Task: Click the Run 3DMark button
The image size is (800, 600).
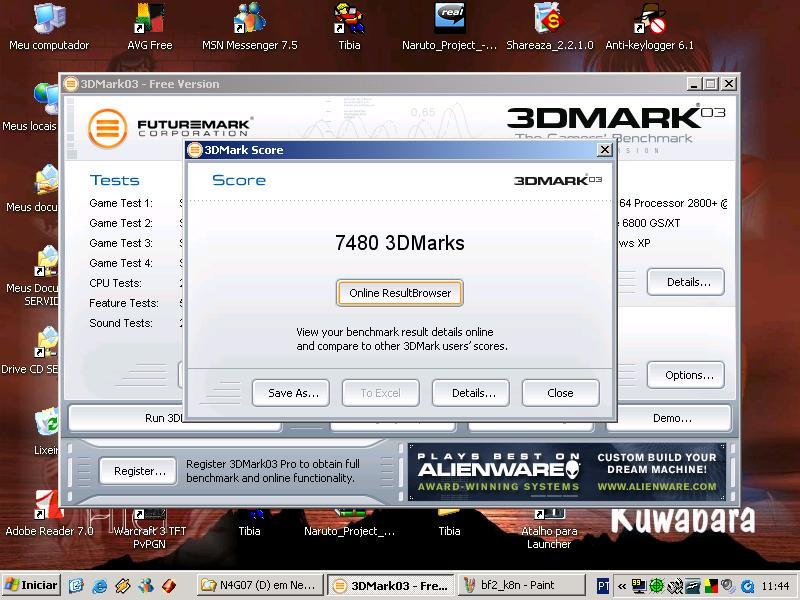Action: (127, 418)
